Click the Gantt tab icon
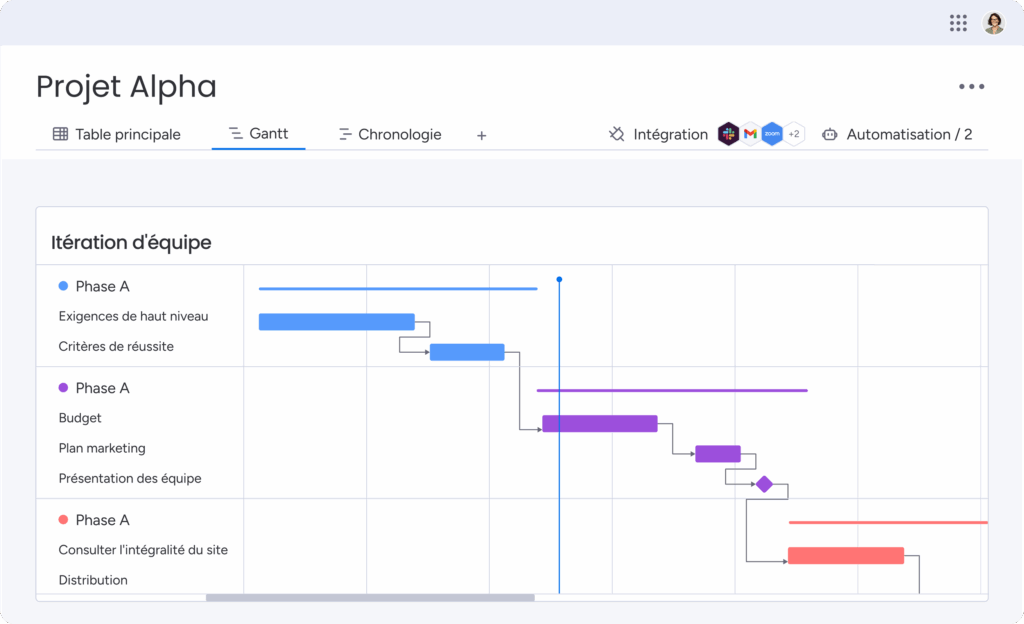This screenshot has width=1024, height=624. click(236, 133)
